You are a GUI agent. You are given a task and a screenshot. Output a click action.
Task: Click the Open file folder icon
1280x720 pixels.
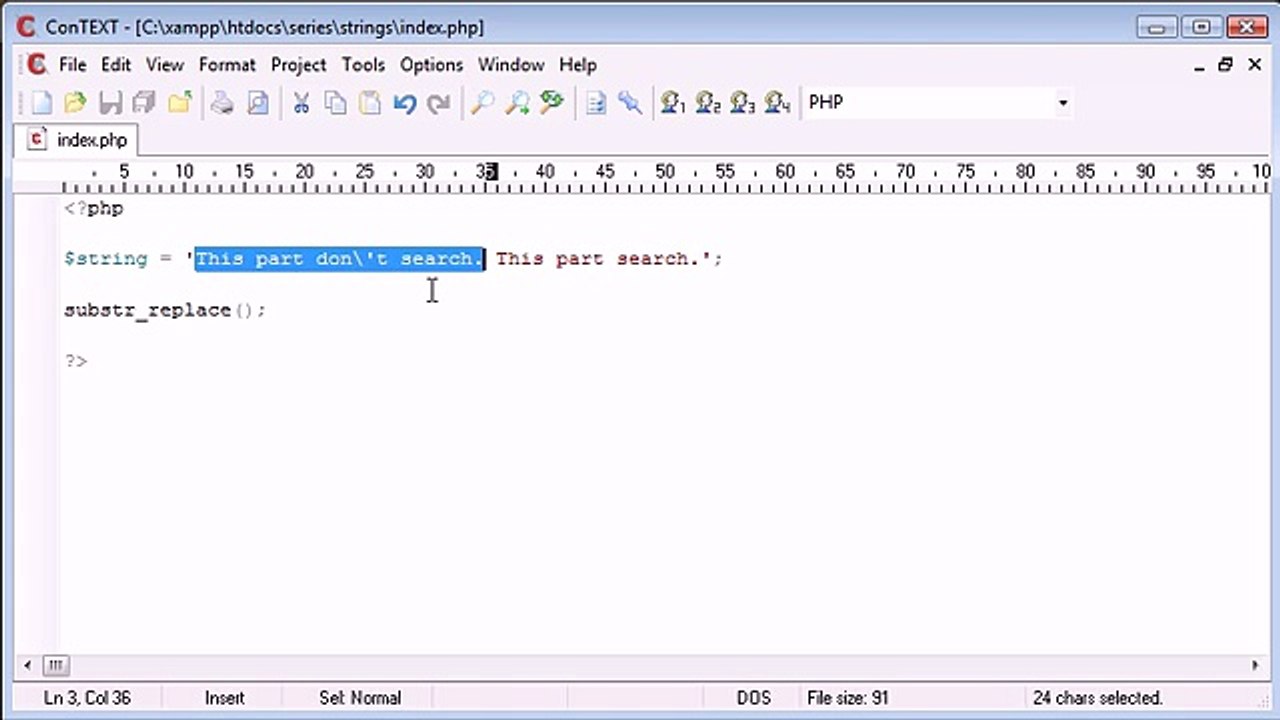[x=75, y=102]
